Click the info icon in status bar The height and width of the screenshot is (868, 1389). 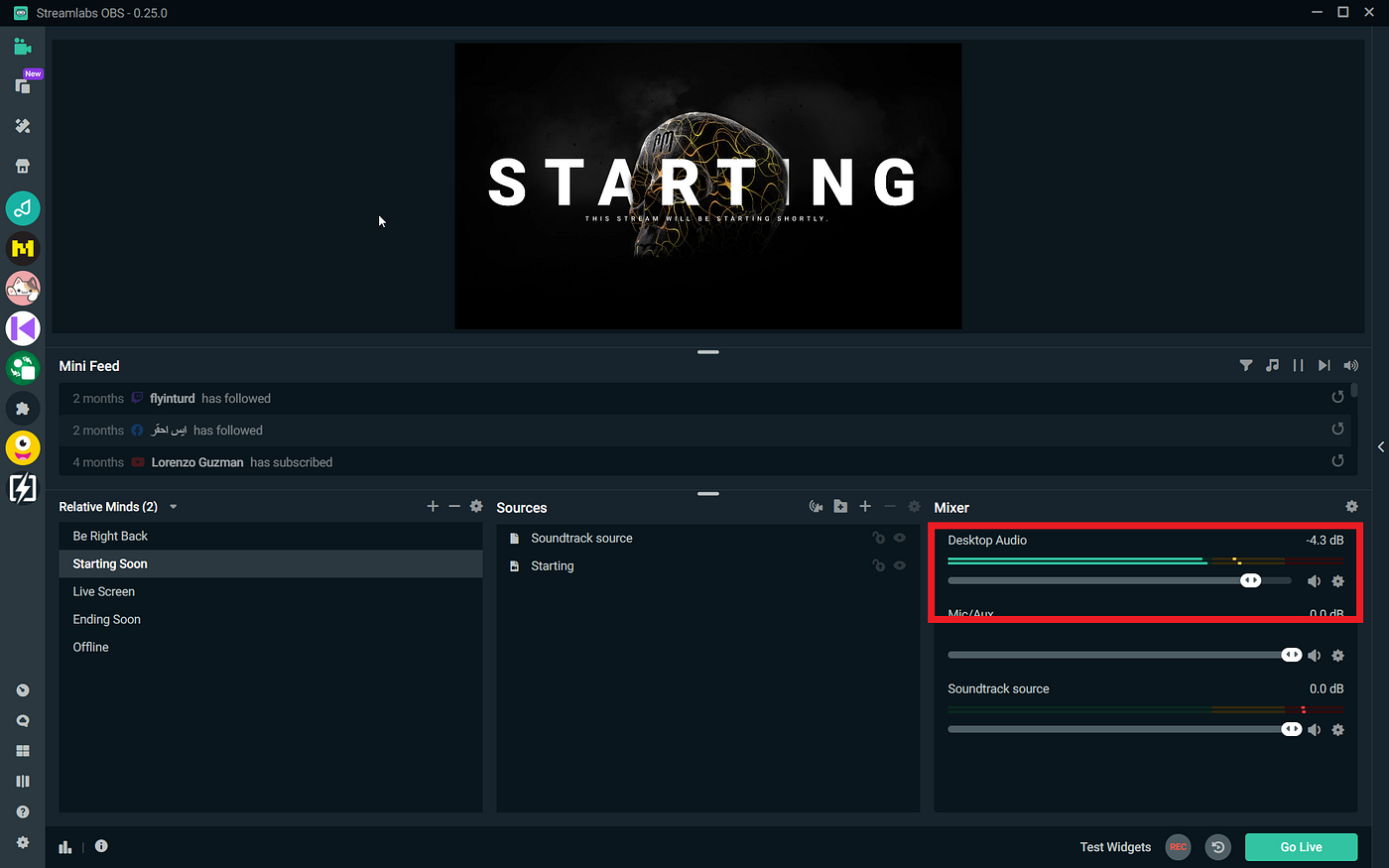[x=101, y=846]
